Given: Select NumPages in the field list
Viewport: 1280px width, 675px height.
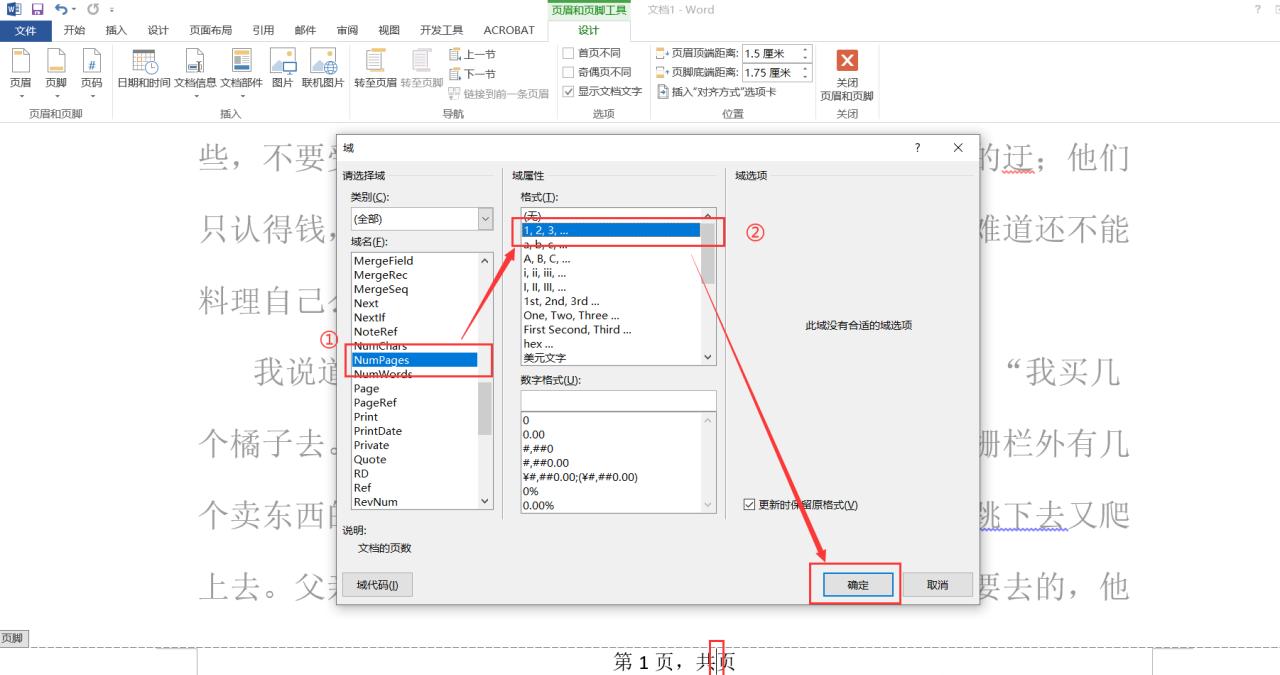Looking at the screenshot, I should (x=414, y=360).
